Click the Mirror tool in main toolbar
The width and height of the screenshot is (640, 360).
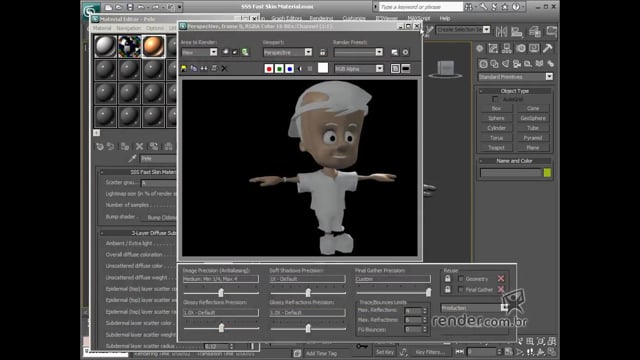501,31
